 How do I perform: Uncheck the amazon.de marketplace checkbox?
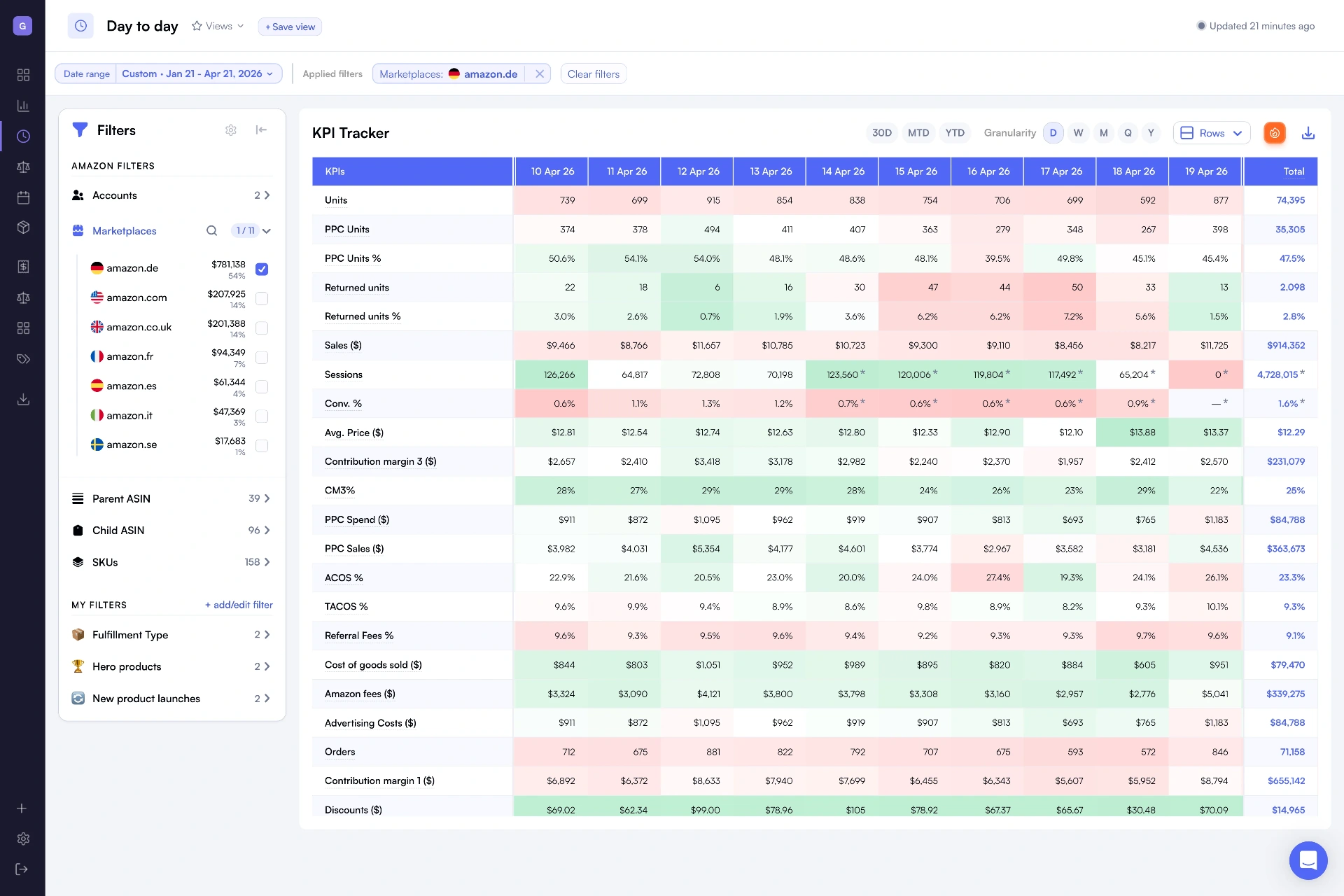(262, 269)
